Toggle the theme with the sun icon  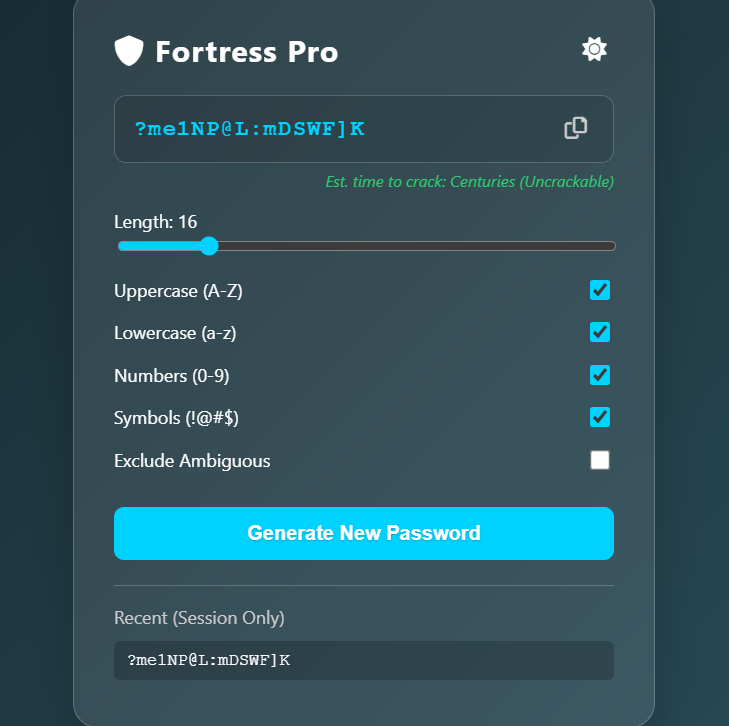[x=594, y=49]
